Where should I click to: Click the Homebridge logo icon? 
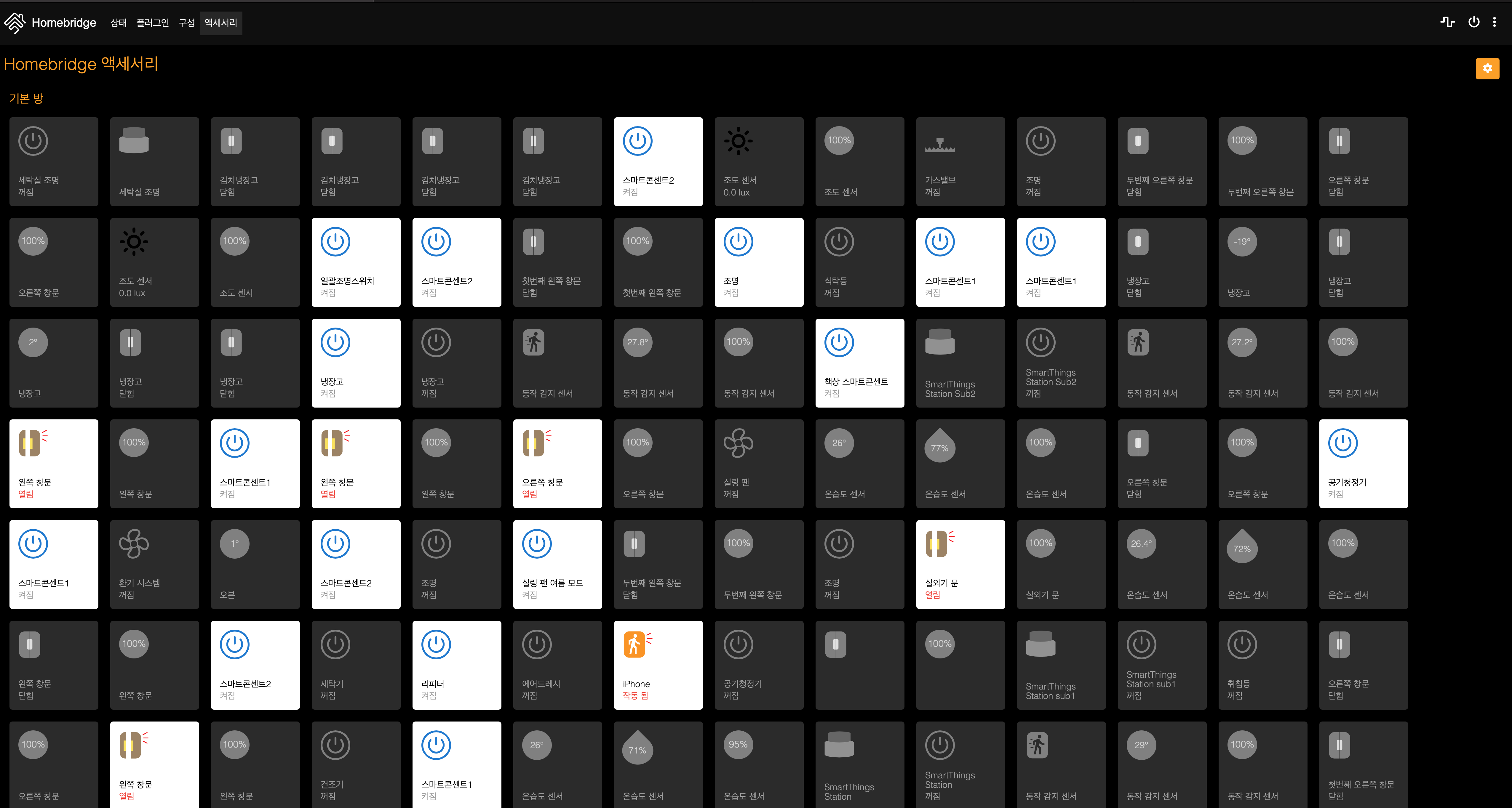(x=15, y=23)
